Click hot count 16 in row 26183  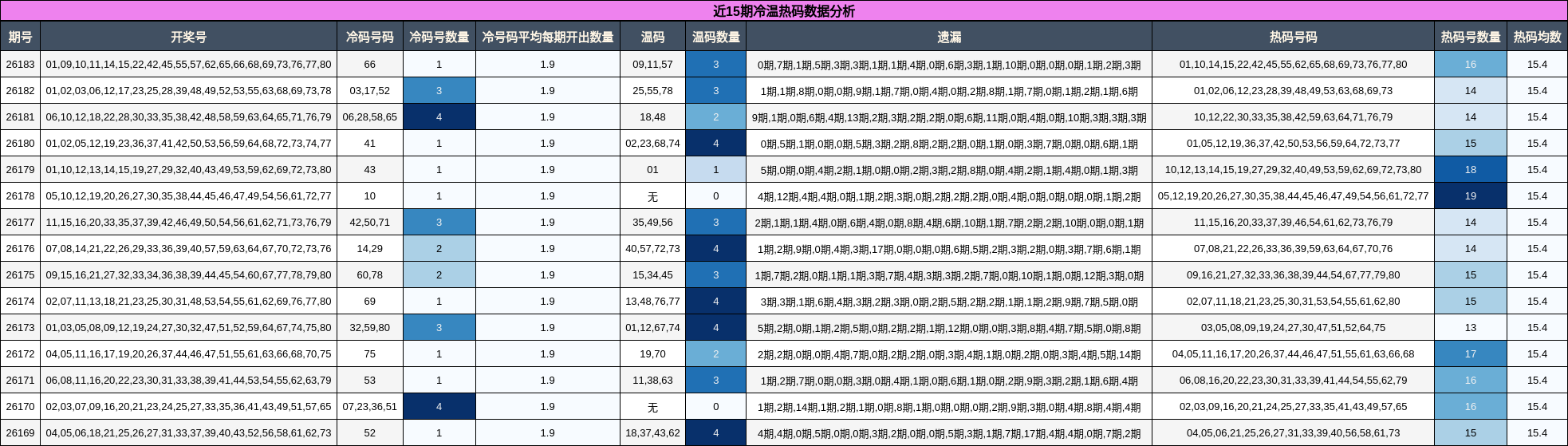pyautogui.click(x=1470, y=65)
